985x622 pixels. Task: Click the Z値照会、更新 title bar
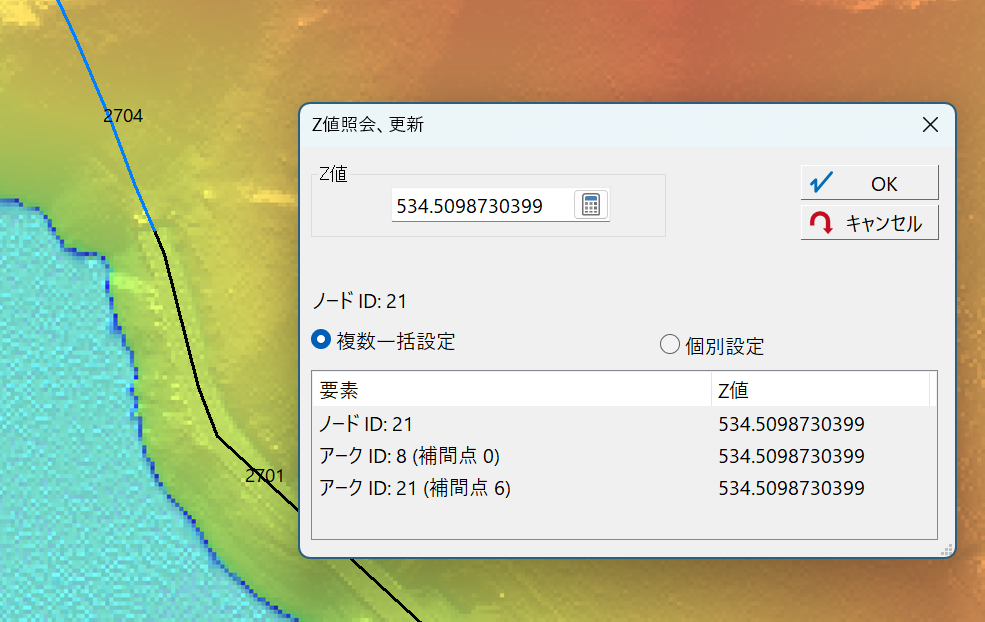(600, 125)
